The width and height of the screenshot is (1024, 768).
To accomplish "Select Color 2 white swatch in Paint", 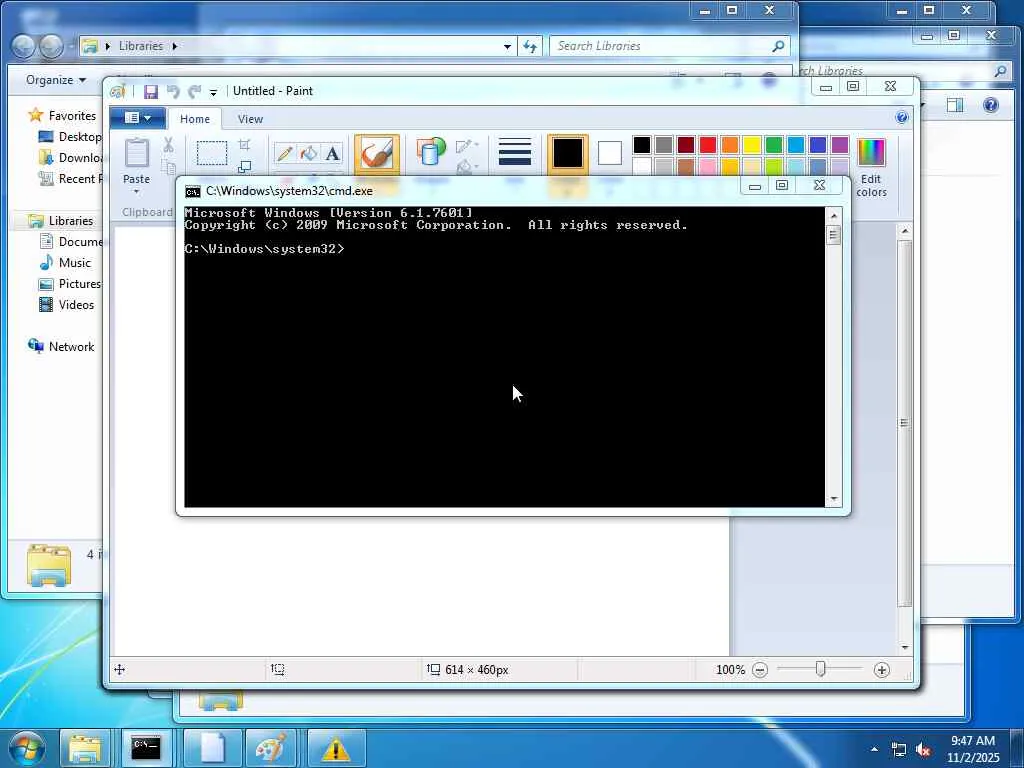I will [609, 153].
